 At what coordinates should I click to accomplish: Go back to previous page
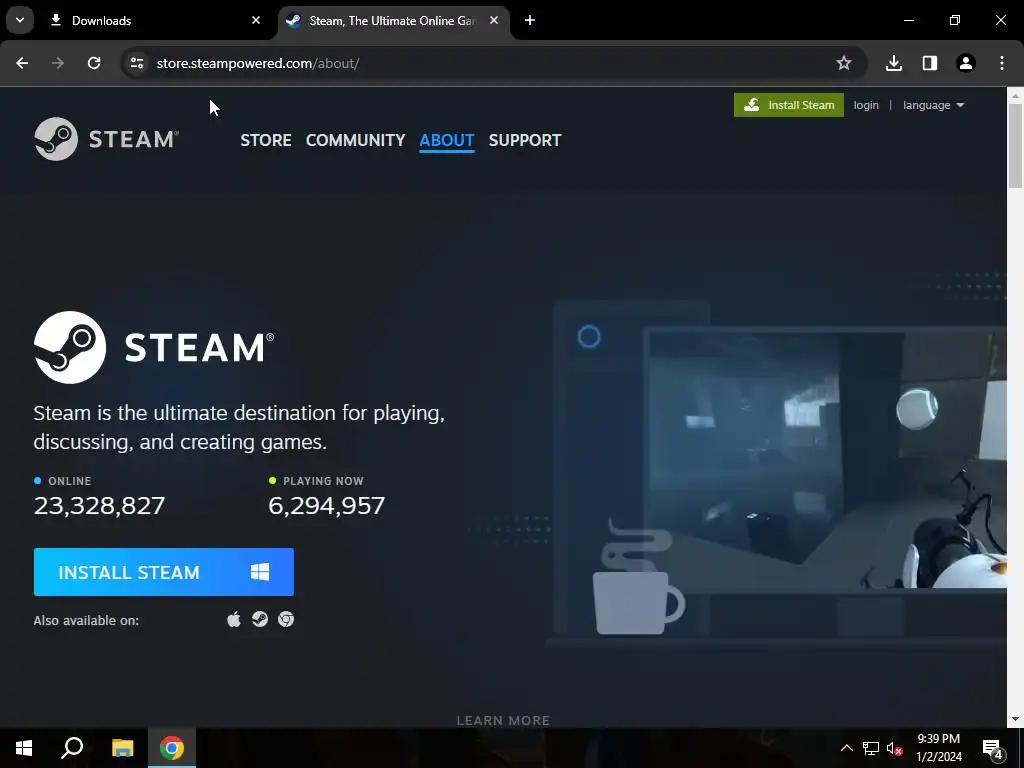tap(22, 63)
